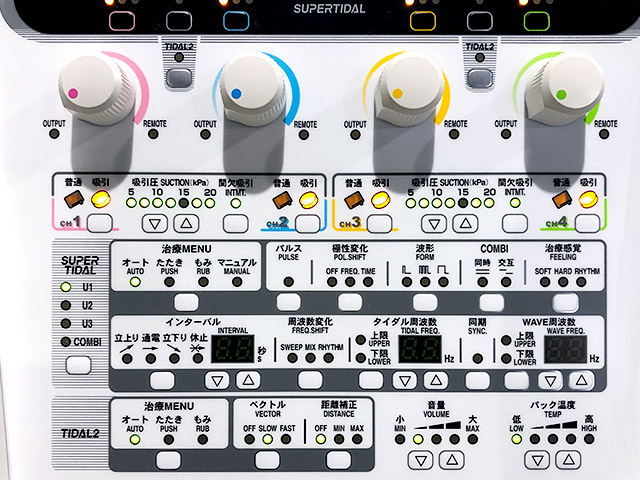Click the lit yellow 吸引 lamp above CH4

coord(588,200)
